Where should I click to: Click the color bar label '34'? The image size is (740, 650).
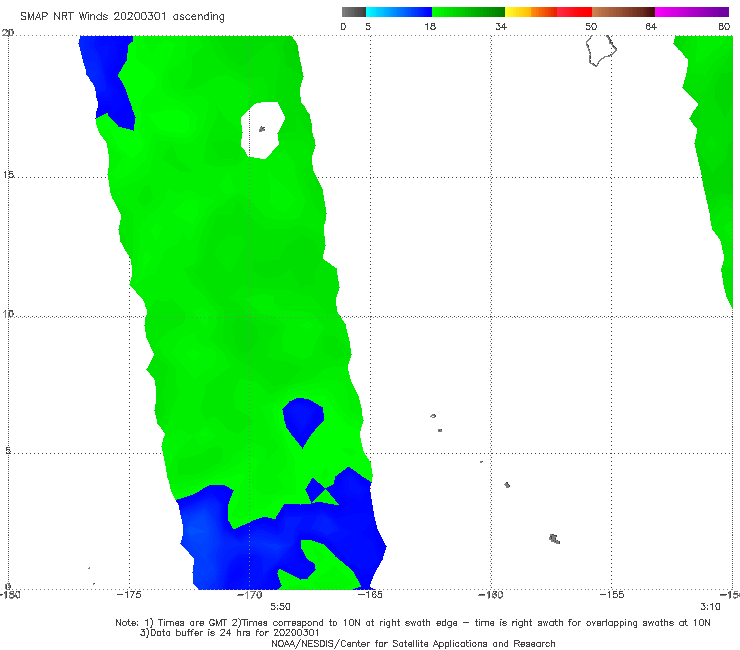[x=501, y=26]
